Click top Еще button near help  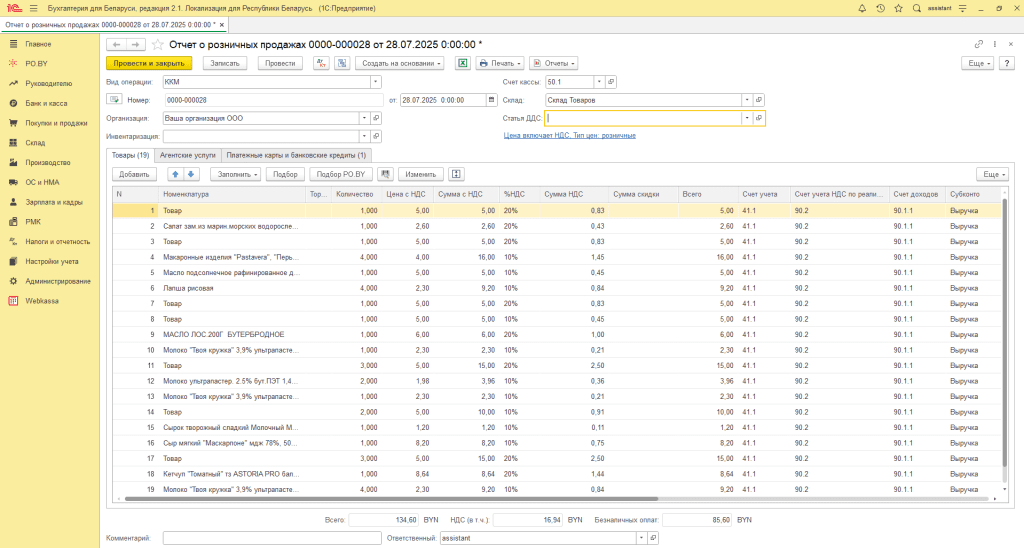(977, 63)
